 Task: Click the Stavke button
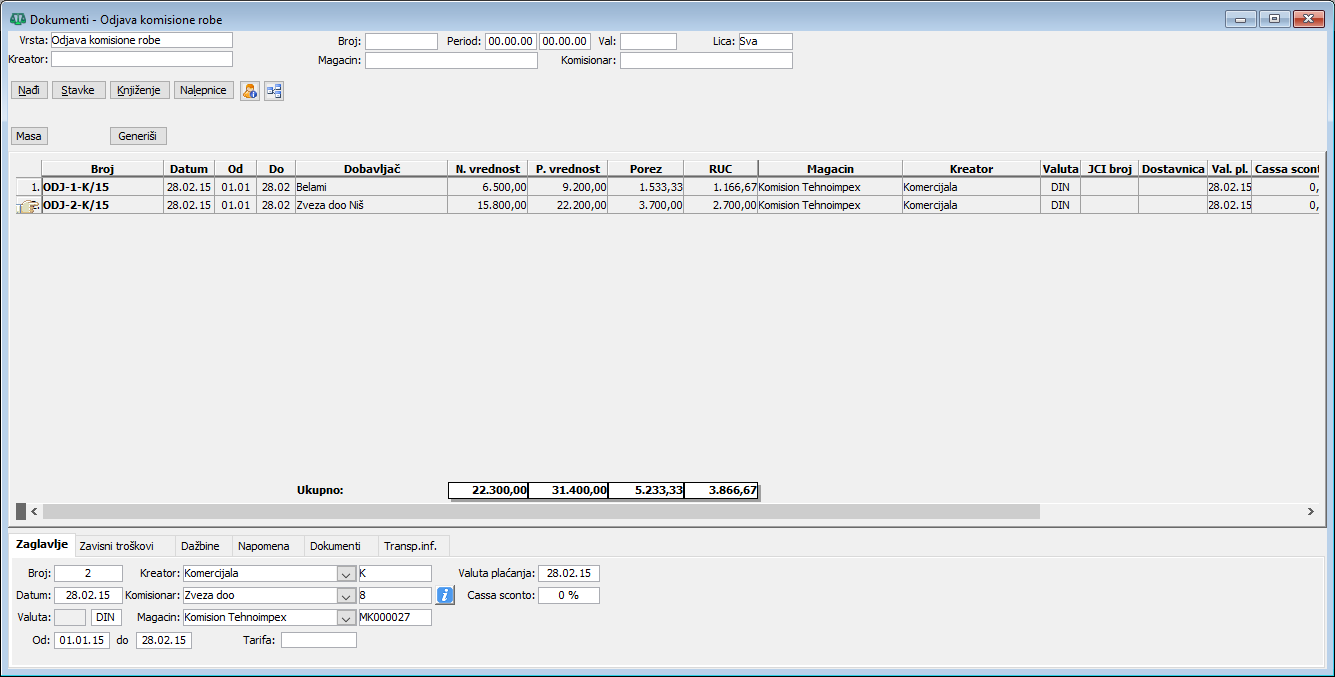(x=78, y=90)
